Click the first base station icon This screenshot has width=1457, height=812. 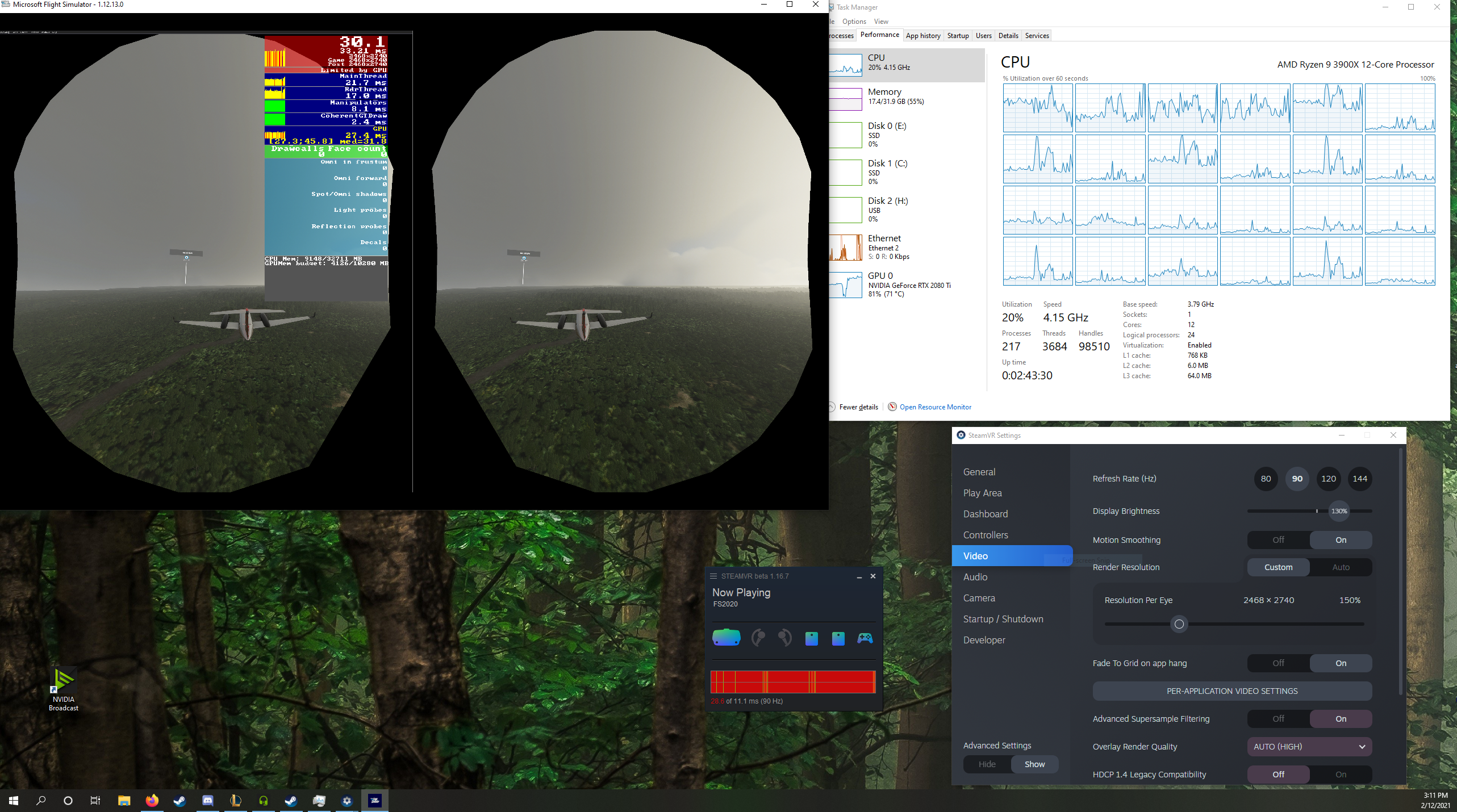[x=811, y=638]
